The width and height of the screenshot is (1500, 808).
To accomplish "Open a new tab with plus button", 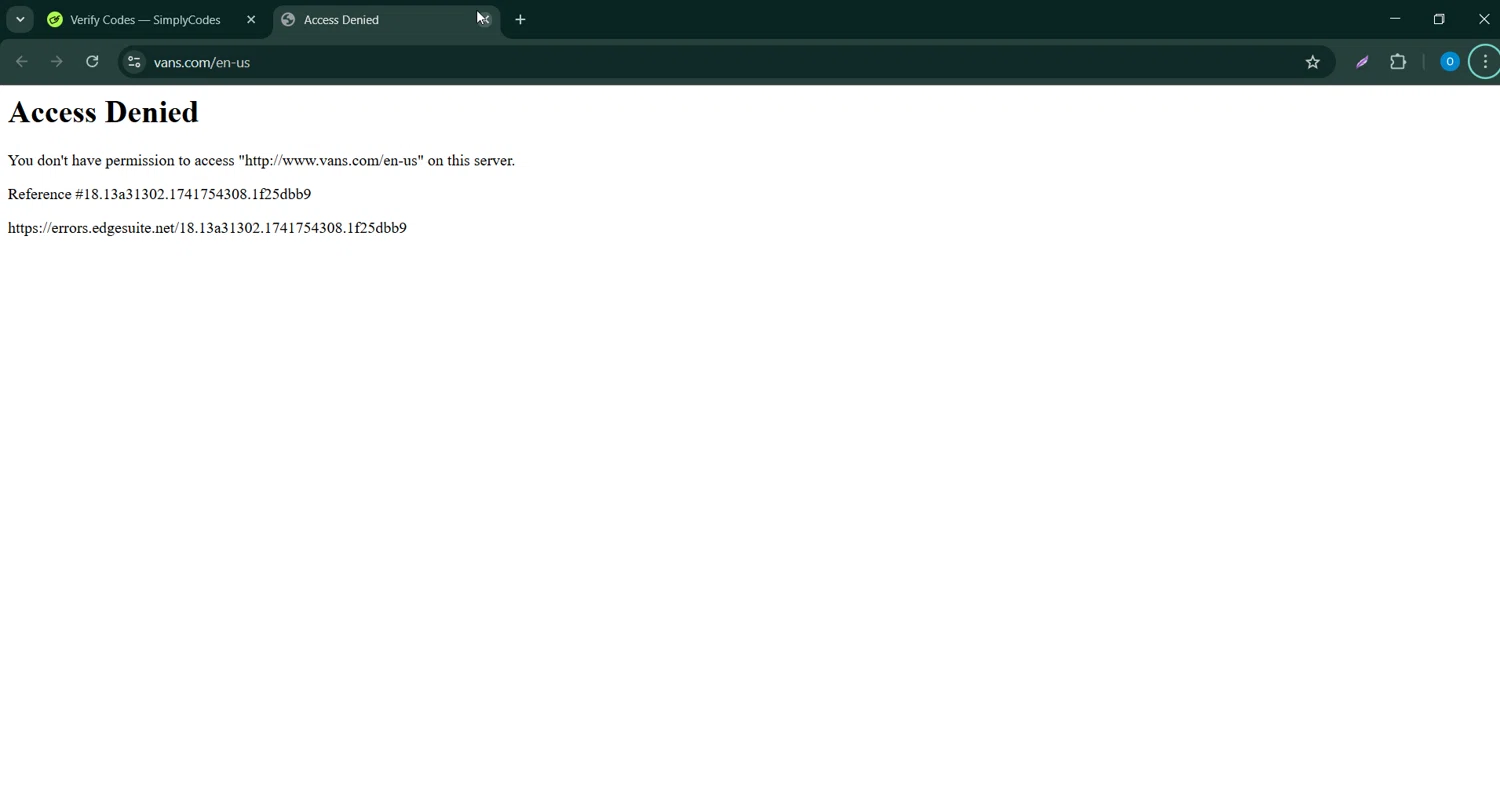I will click(x=520, y=19).
